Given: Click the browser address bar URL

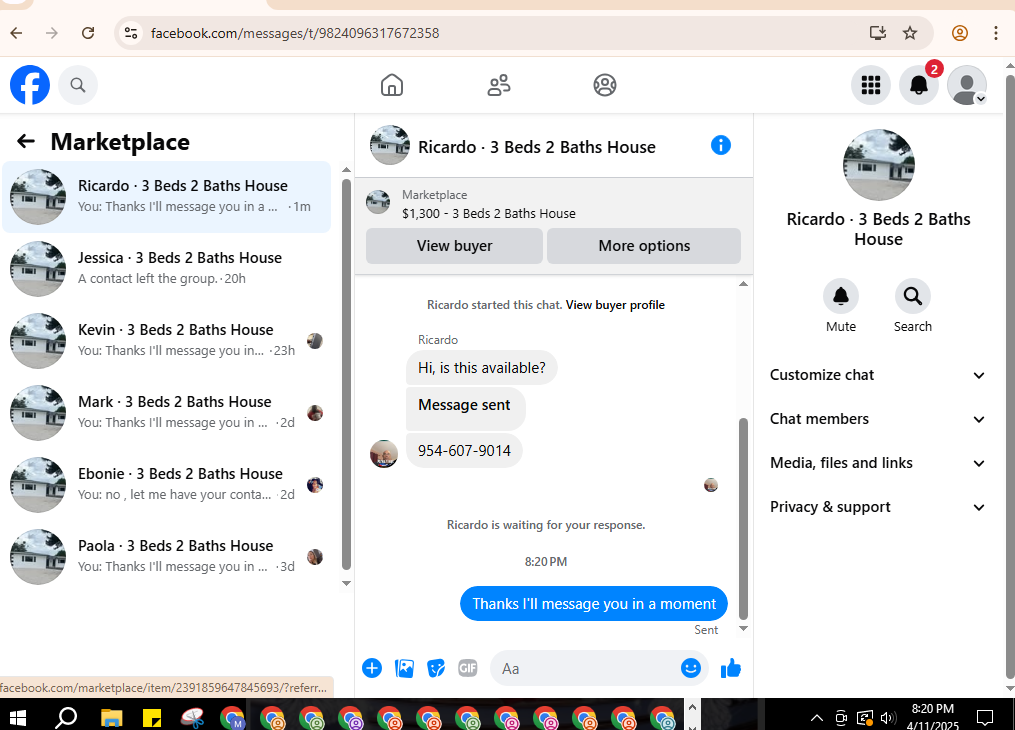Looking at the screenshot, I should click(295, 33).
